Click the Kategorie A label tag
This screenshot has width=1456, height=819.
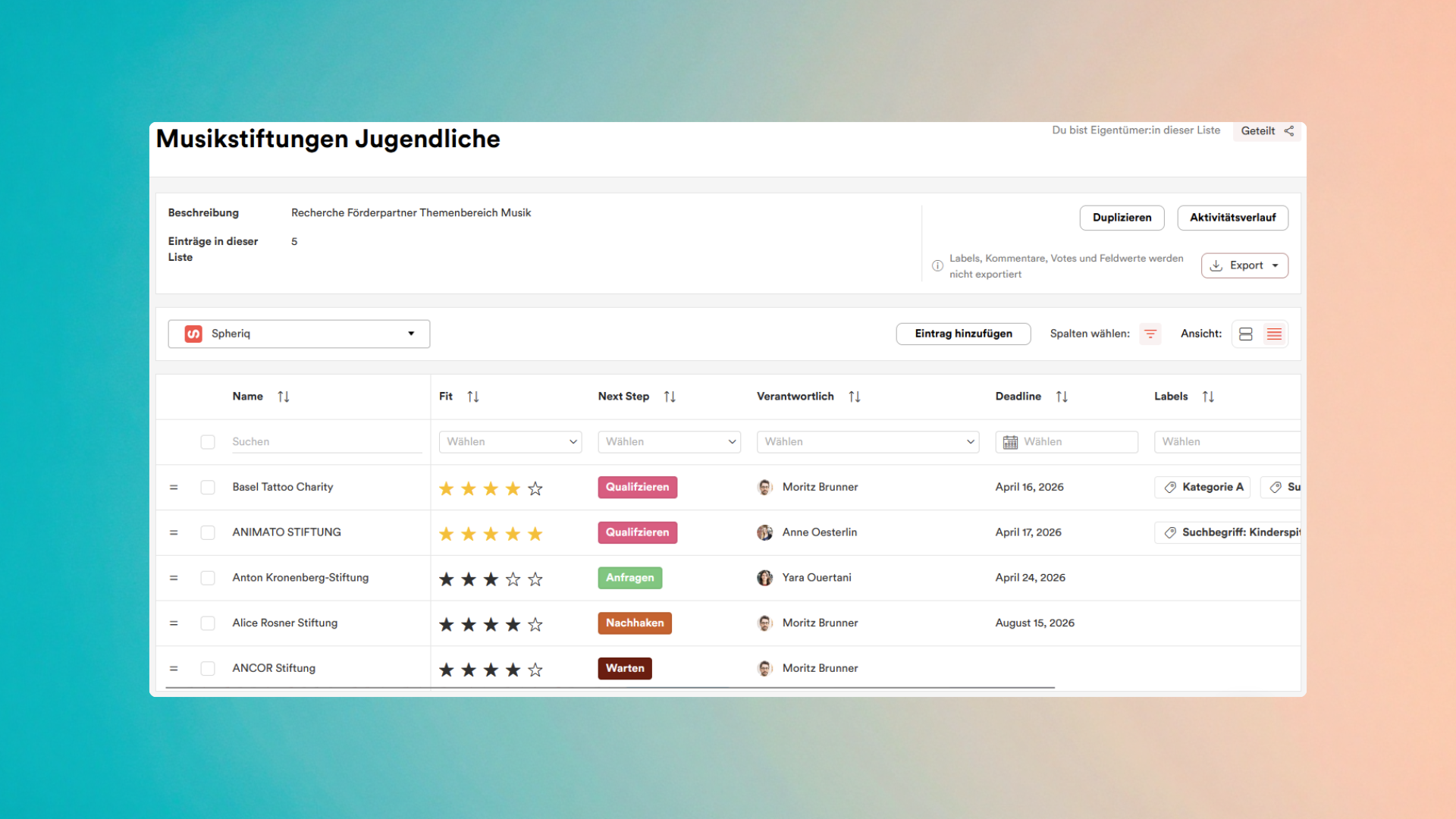pyautogui.click(x=1204, y=488)
